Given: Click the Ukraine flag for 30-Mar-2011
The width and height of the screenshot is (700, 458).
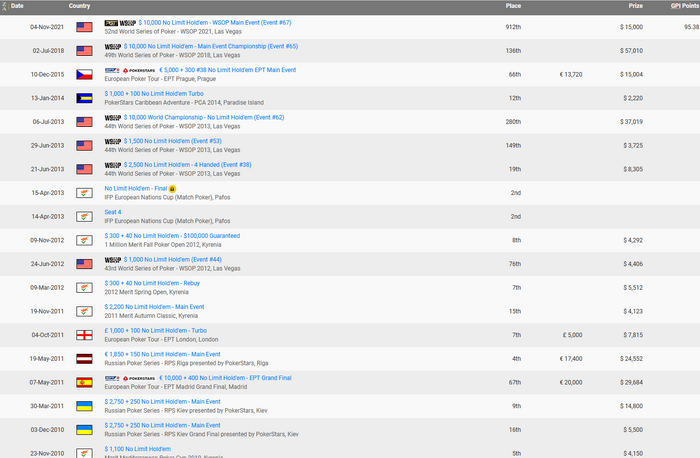Looking at the screenshot, I should pyautogui.click(x=84, y=405).
